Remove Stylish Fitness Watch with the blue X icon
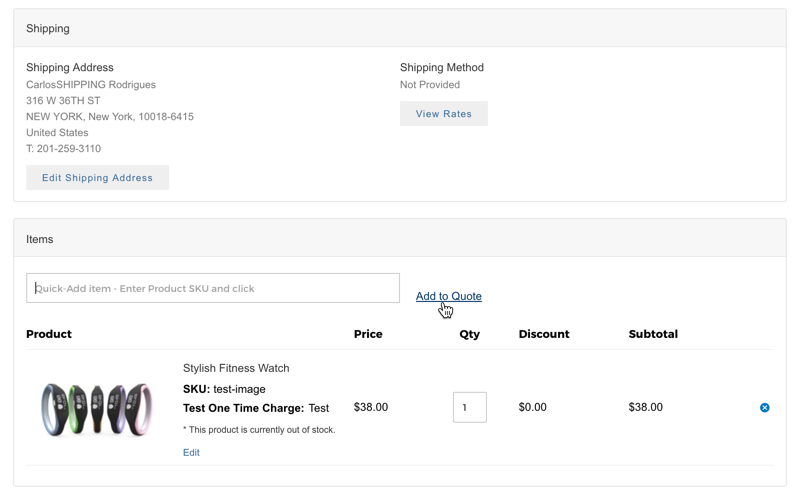Viewport: 806px width, 497px height. [x=764, y=408]
